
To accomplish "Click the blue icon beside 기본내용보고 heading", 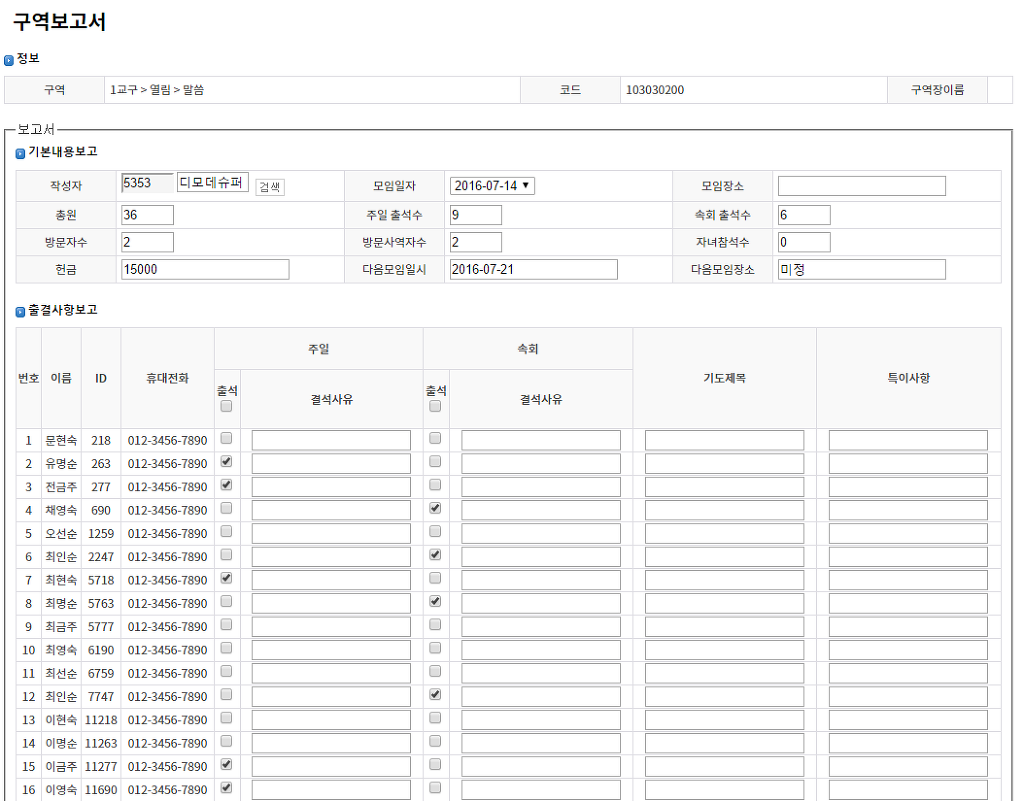I will 21,153.
